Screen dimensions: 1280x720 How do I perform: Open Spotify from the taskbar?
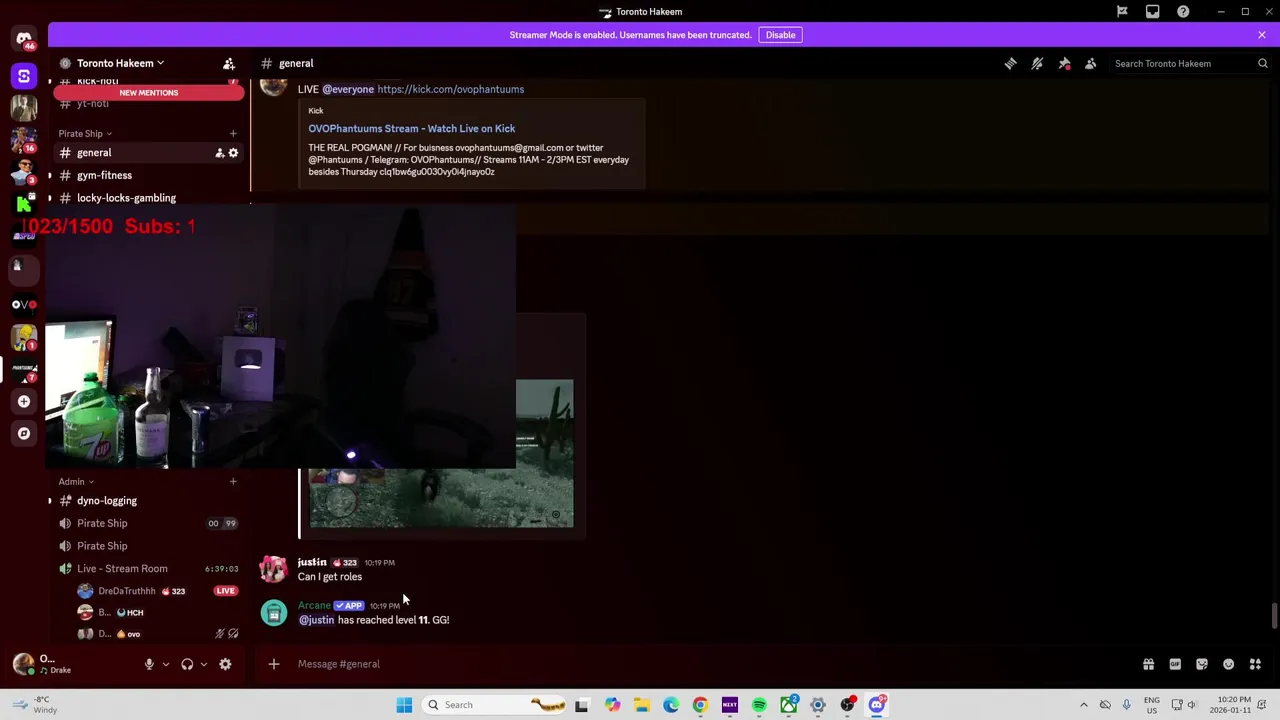pyautogui.click(x=759, y=705)
